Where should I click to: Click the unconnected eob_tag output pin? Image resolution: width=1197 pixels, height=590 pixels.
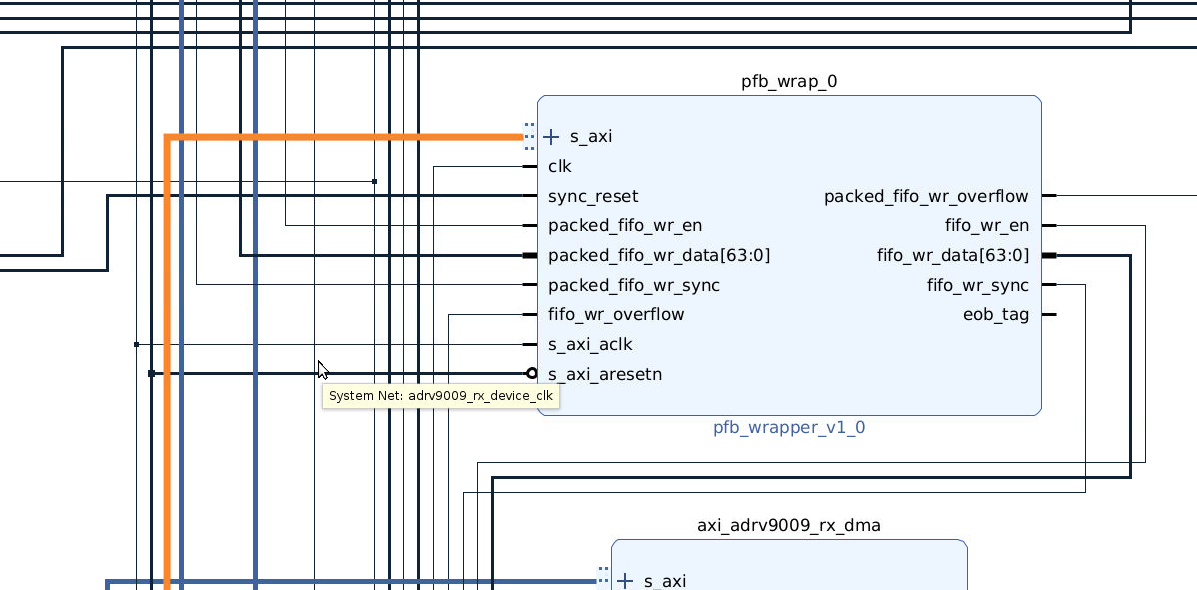pyautogui.click(x=1048, y=315)
